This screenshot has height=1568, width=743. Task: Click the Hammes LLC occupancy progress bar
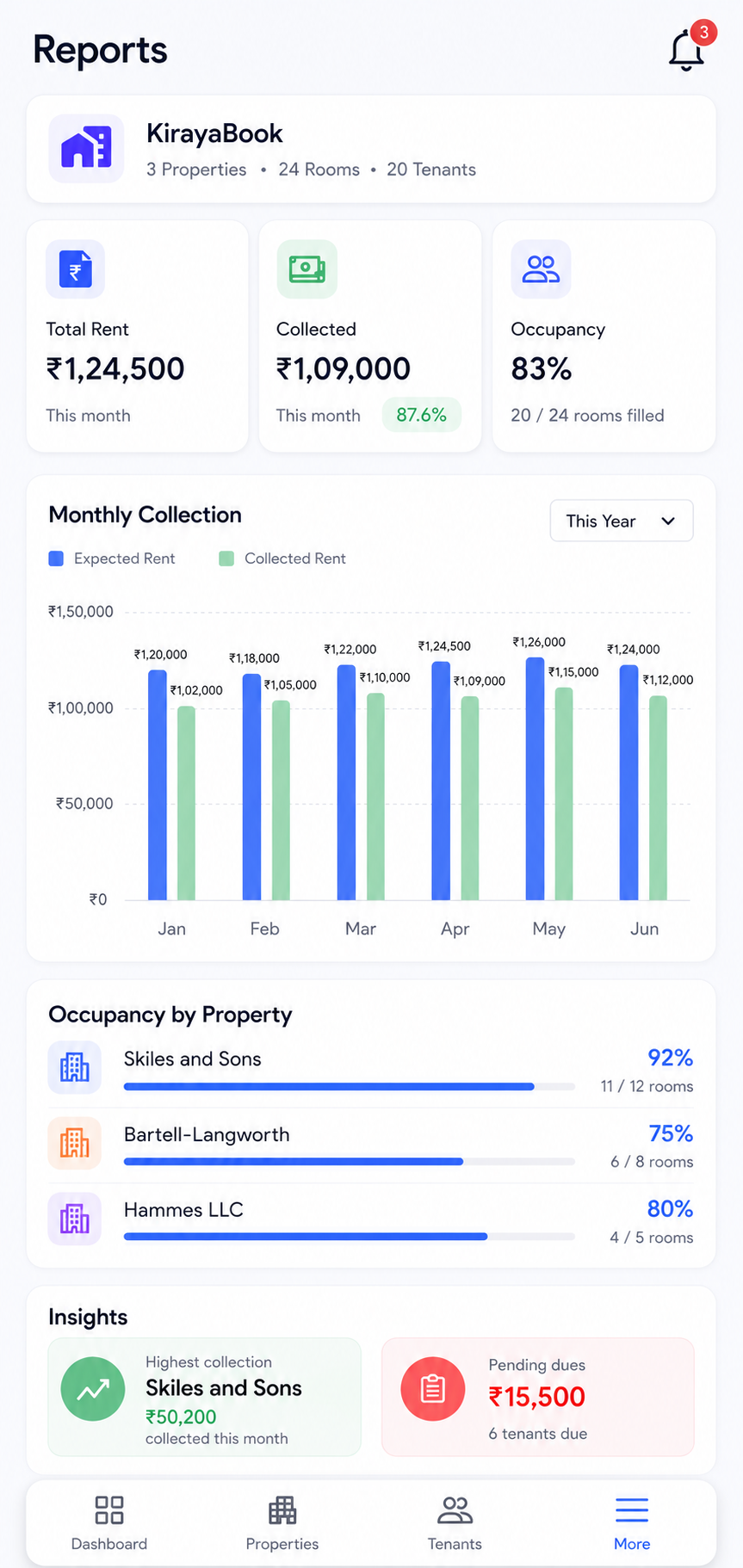coord(350,1237)
